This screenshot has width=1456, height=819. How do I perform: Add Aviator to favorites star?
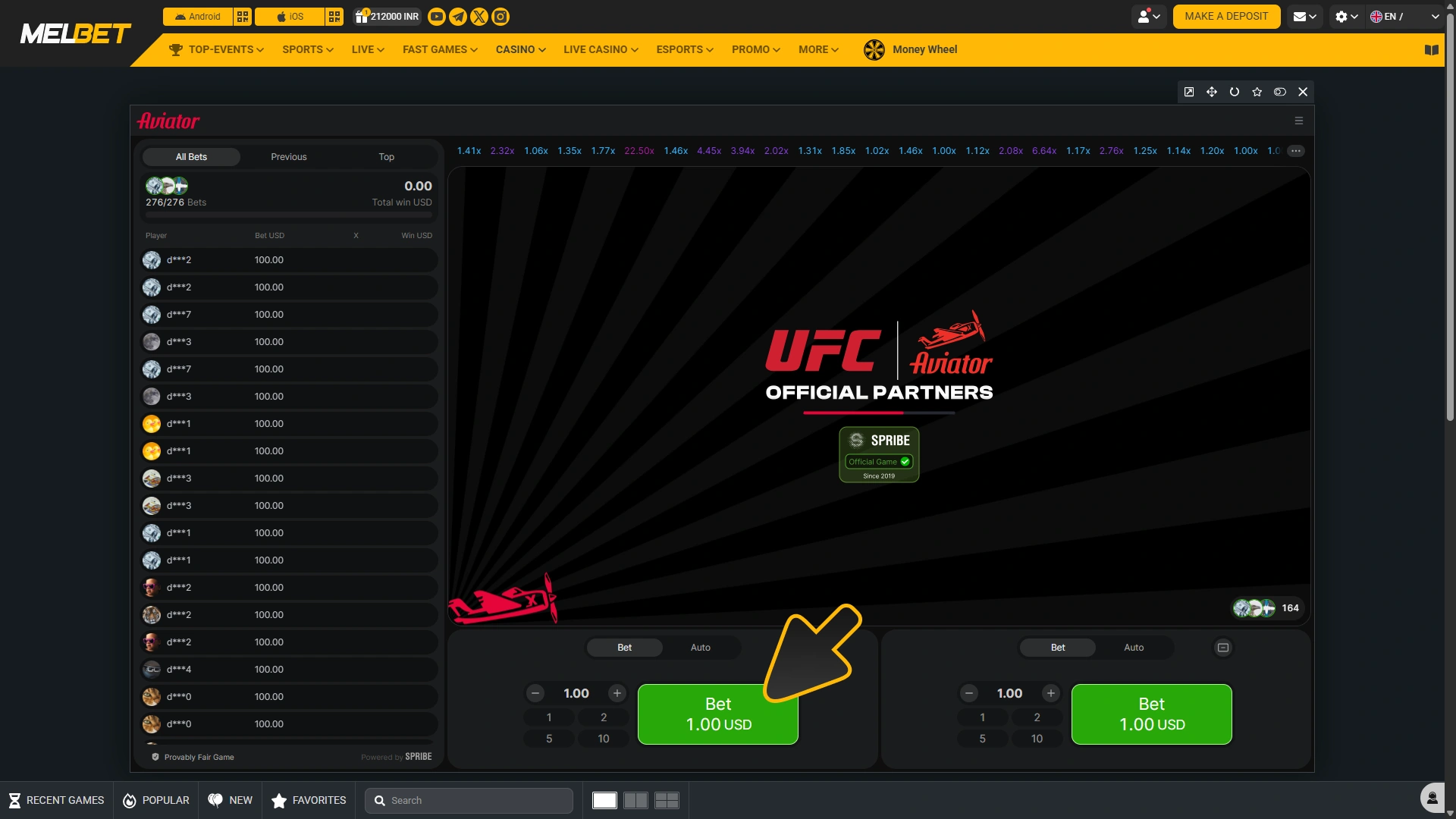tap(1257, 92)
